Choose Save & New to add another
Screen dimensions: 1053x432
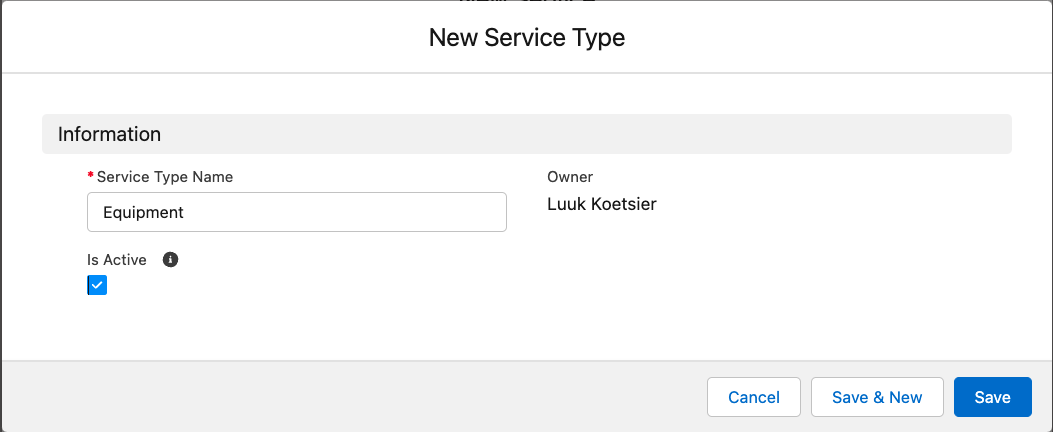point(877,397)
